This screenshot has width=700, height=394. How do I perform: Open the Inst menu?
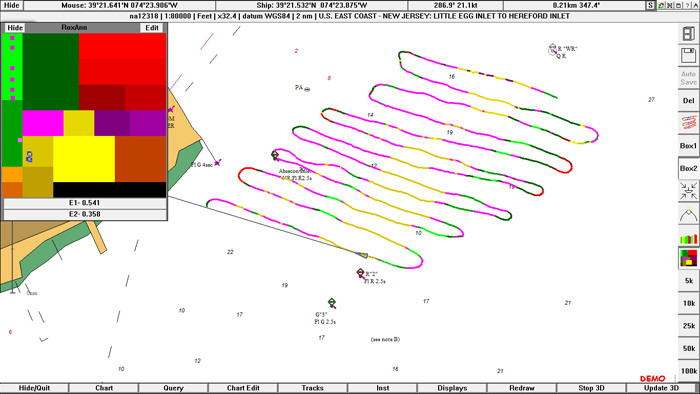pos(382,388)
